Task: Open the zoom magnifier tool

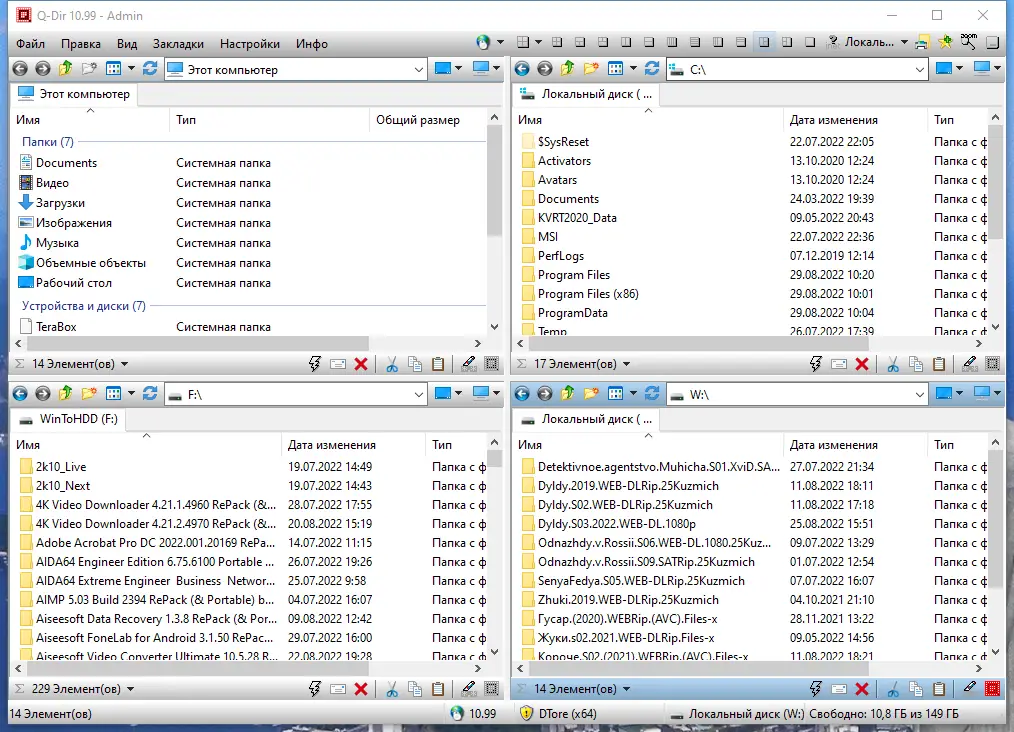Action: pyautogui.click(x=968, y=42)
